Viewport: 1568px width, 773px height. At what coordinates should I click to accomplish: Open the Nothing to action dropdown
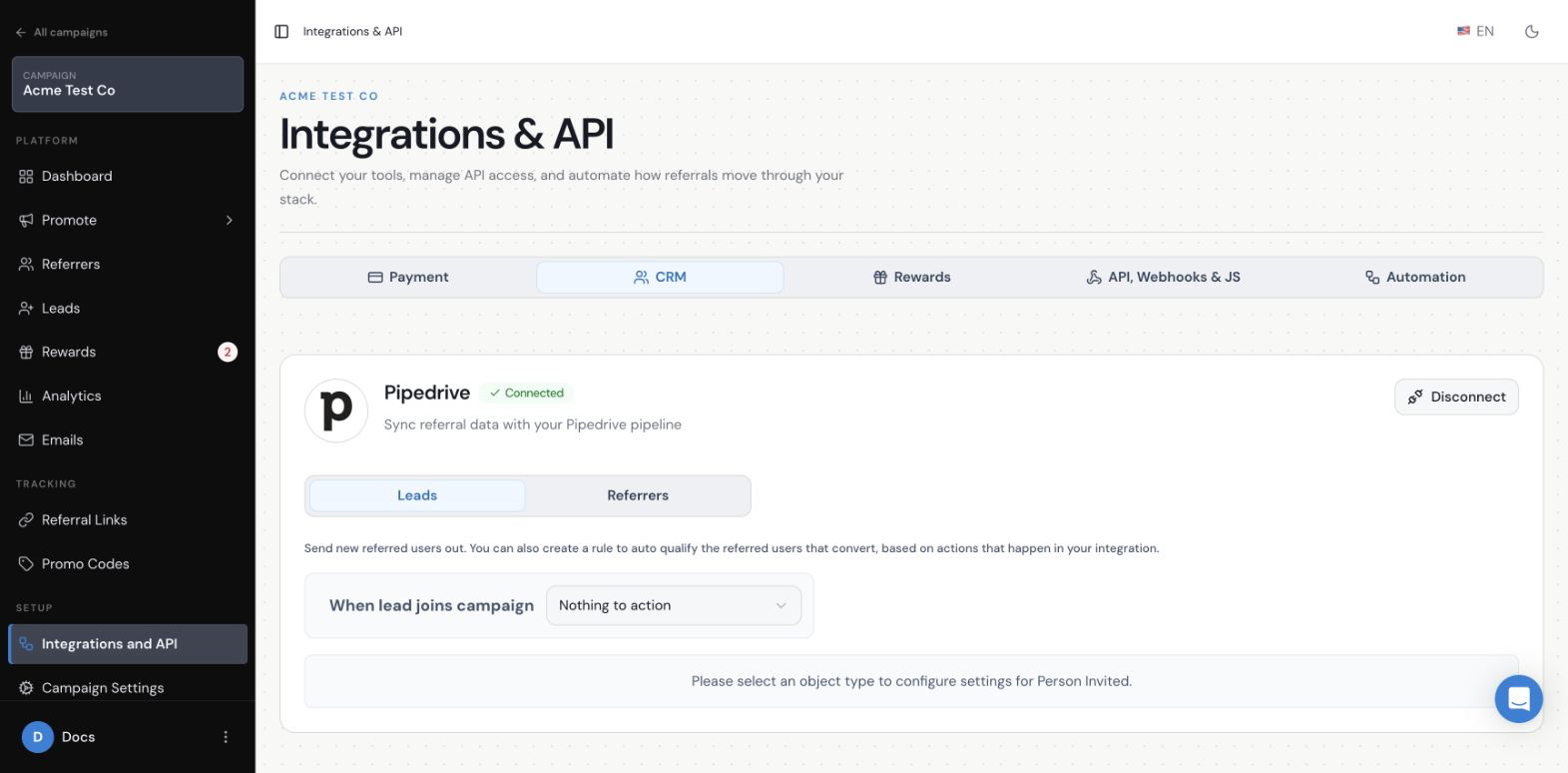pos(674,605)
